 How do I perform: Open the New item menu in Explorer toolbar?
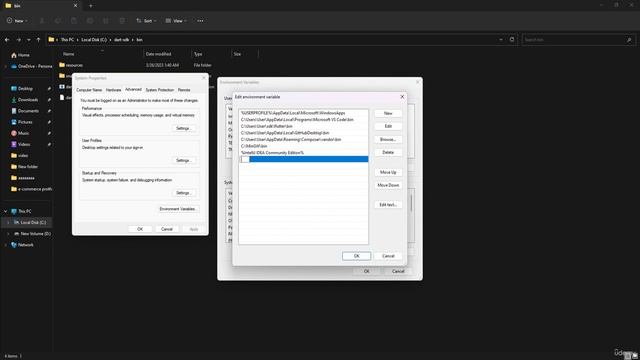point(17,21)
